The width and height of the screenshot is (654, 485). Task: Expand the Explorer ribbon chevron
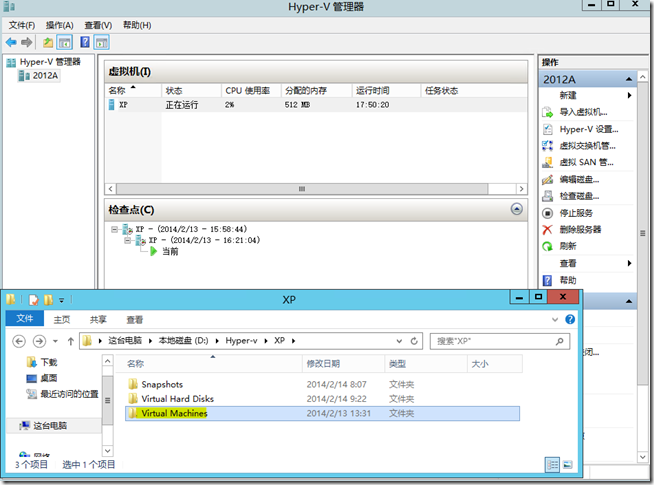click(555, 319)
